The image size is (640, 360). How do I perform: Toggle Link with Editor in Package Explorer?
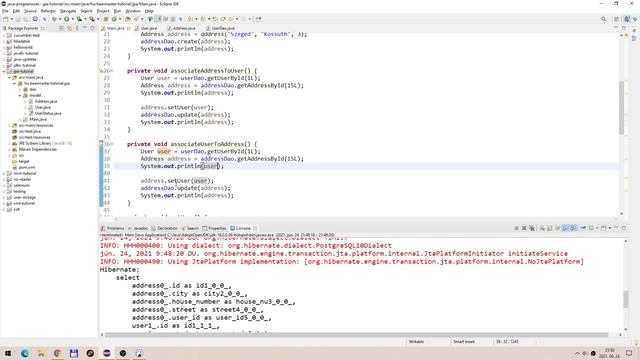[69, 28]
